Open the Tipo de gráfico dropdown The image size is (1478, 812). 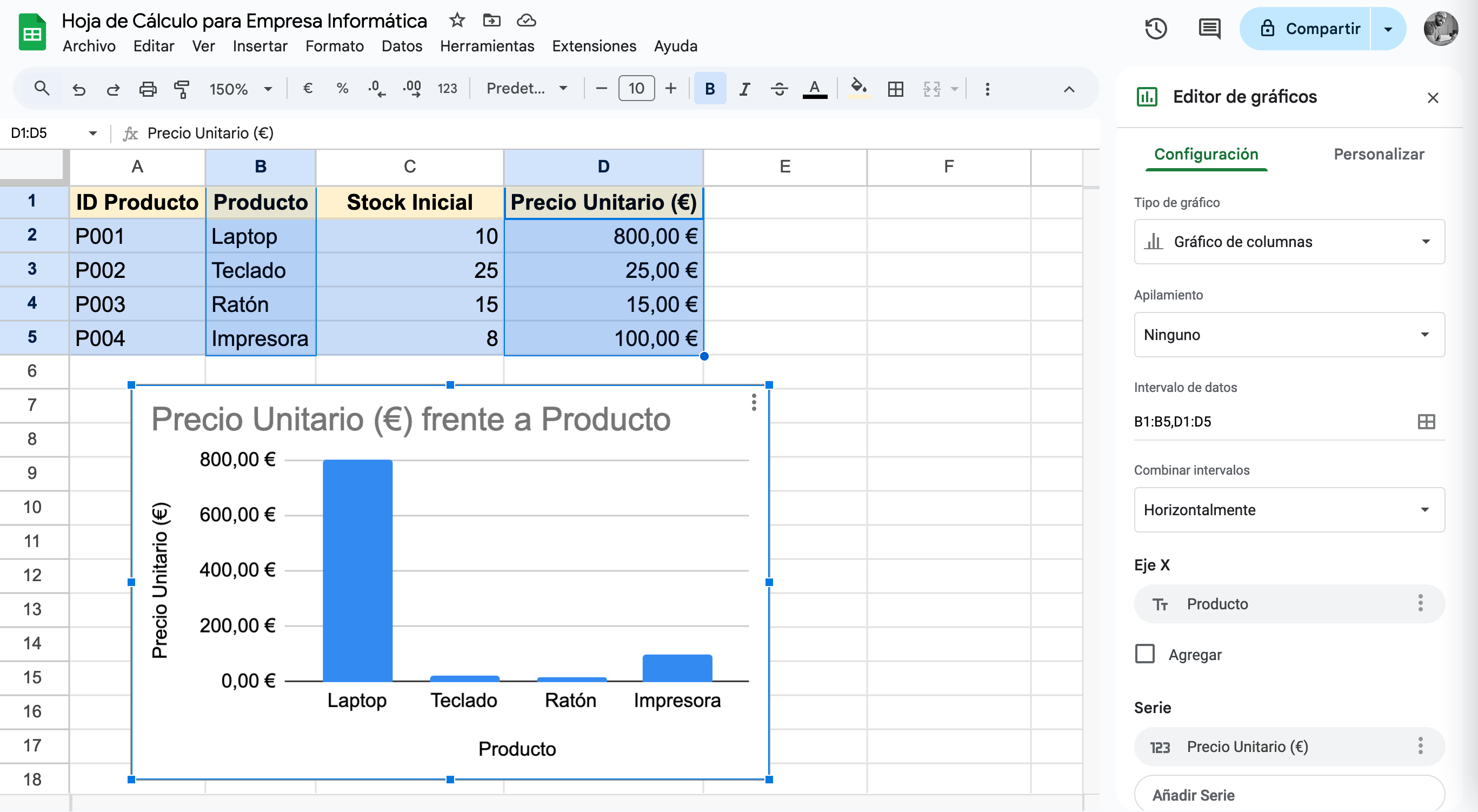[x=1289, y=242]
